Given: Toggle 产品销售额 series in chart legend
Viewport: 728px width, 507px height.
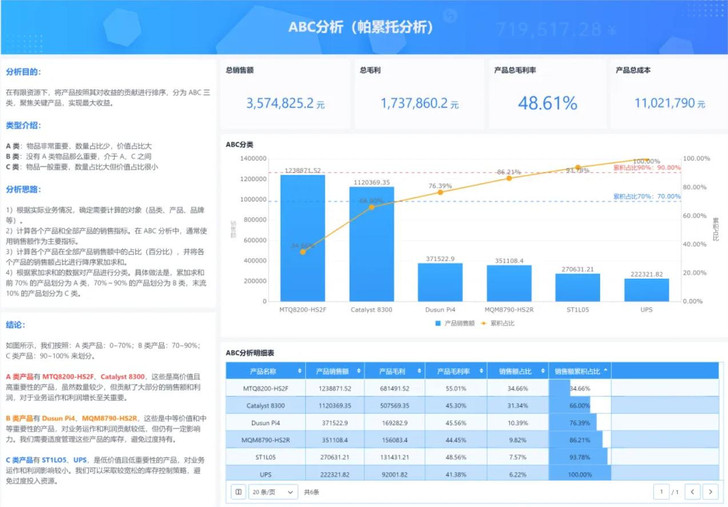Looking at the screenshot, I should (455, 323).
